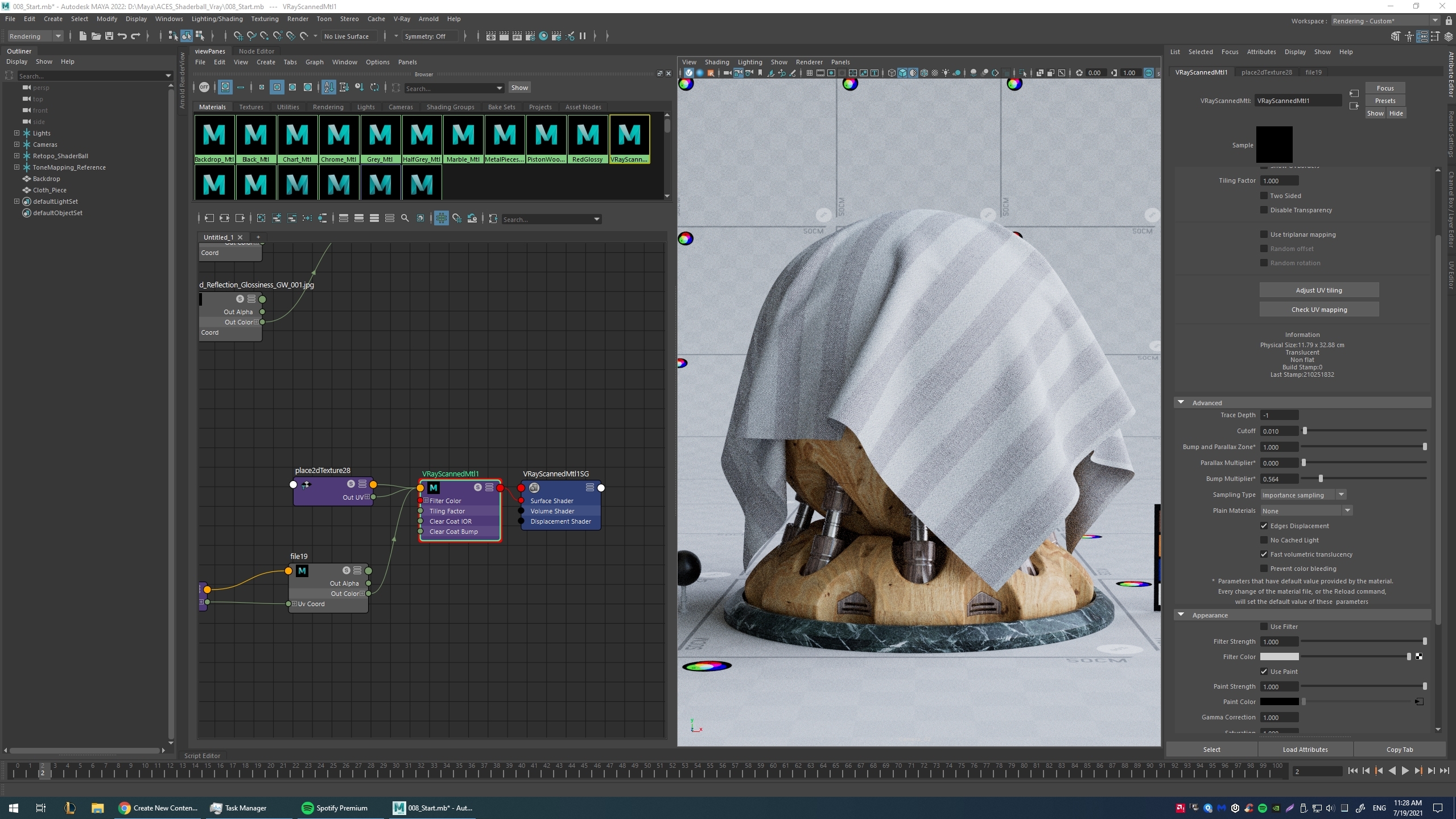Uncheck the Use Paint checkbox
The image size is (1456, 819).
coord(1264,671)
